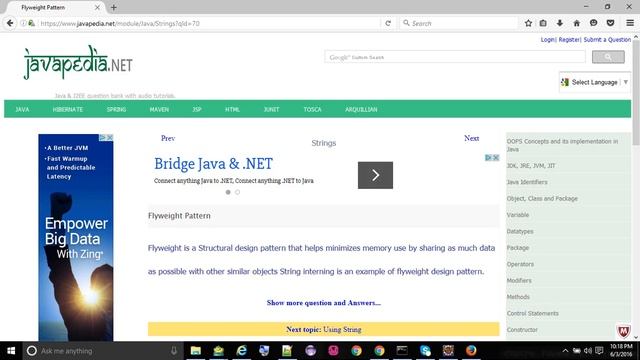Close the Bridge Java & .NET ad

(x=496, y=158)
